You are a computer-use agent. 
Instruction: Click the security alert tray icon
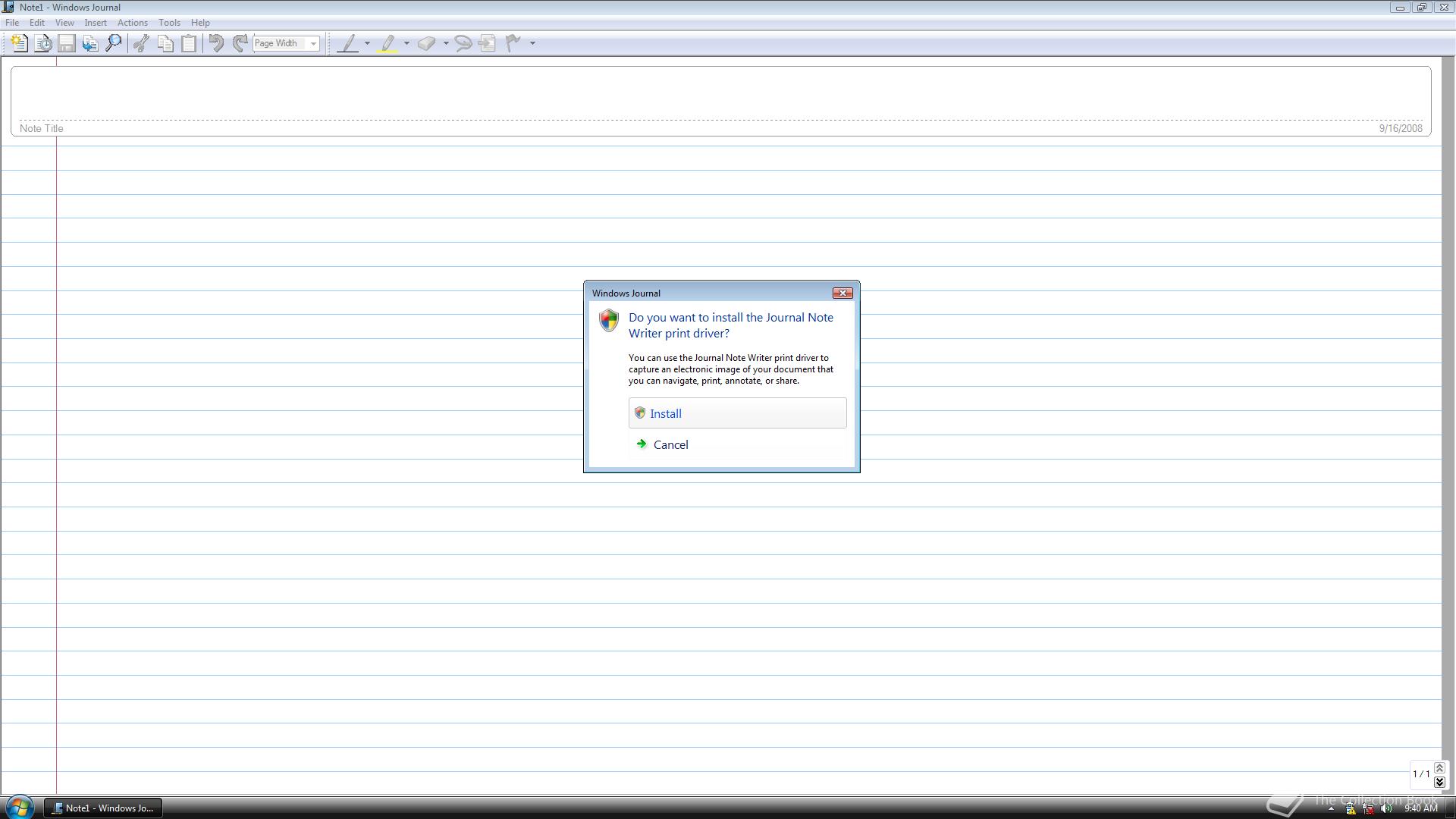tap(1351, 808)
